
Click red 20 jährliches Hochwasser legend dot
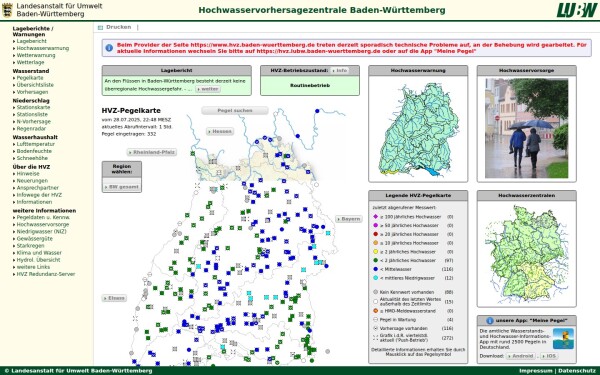tap(375, 234)
